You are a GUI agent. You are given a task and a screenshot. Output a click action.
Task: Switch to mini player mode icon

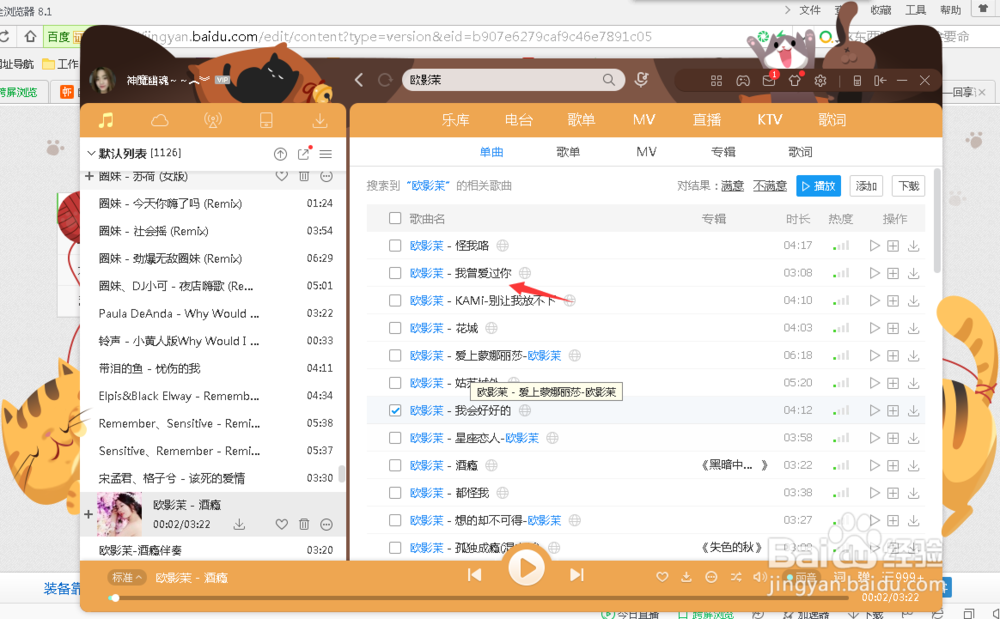pyautogui.click(x=857, y=80)
